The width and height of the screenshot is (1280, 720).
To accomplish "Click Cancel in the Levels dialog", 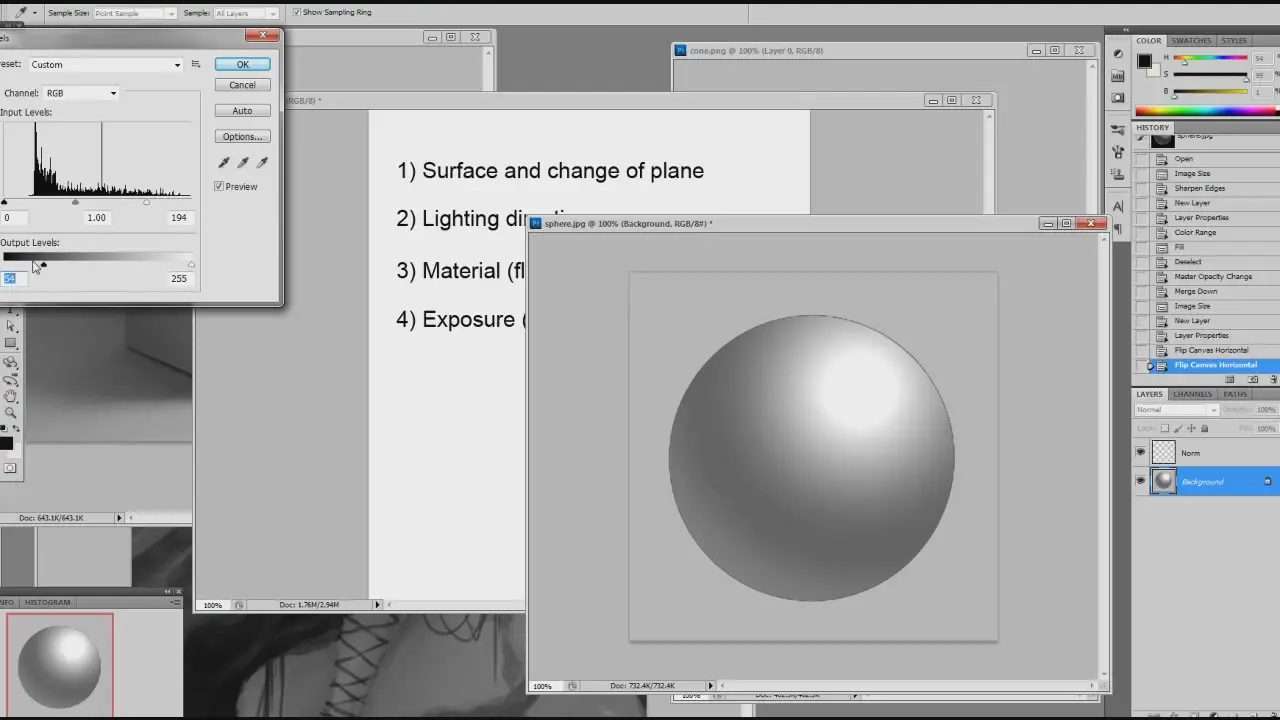I will click(242, 85).
